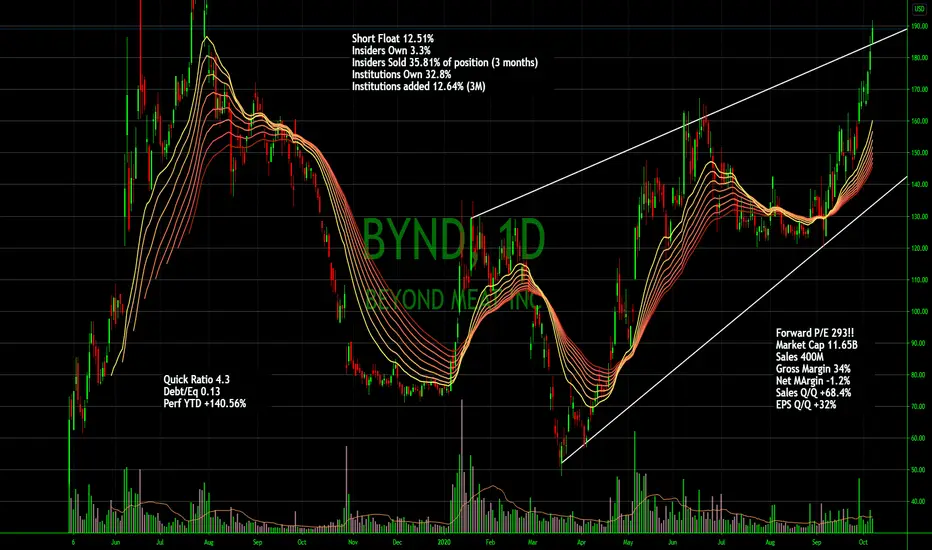Click the USD currency label

919,9
